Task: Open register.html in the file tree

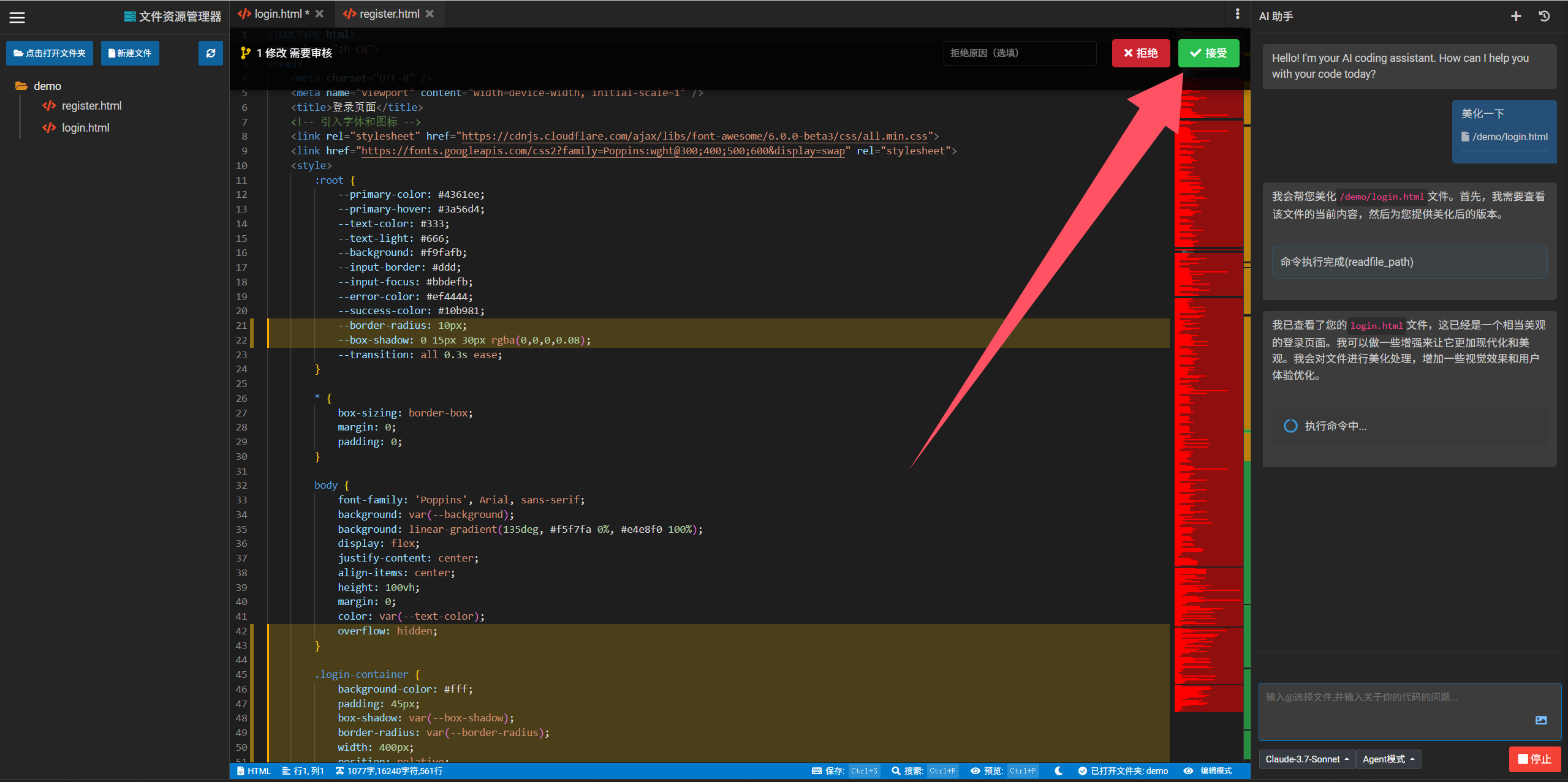Action: point(82,106)
